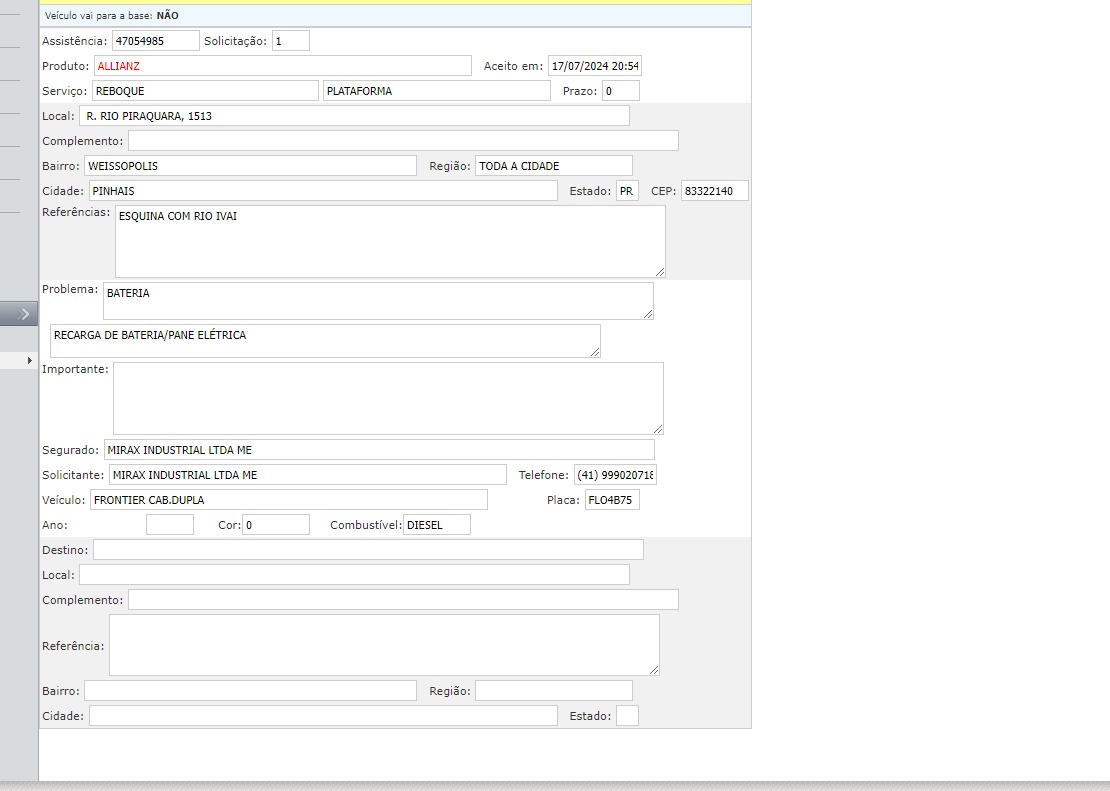
Task: Click the CEP field 83322140
Action: (x=714, y=191)
